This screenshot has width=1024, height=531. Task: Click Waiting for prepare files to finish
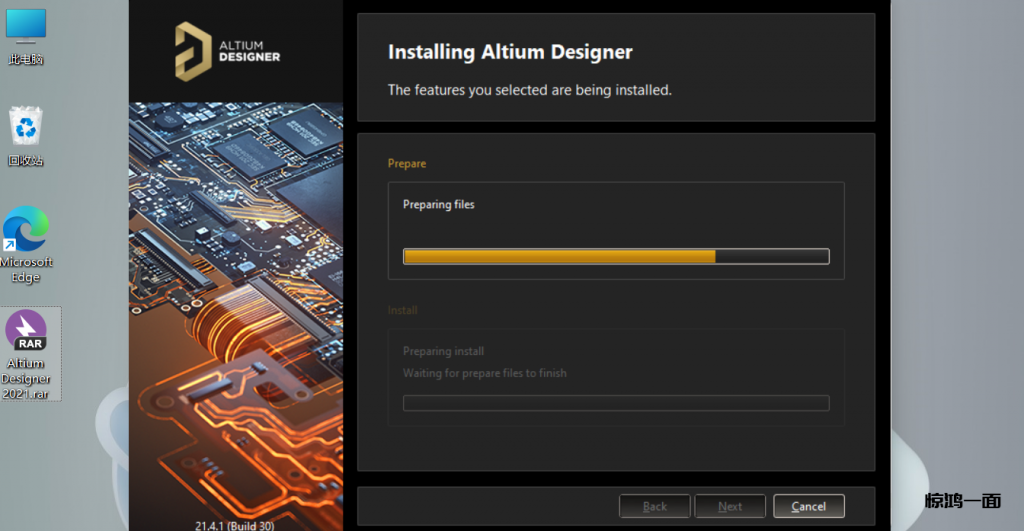pyautogui.click(x=484, y=373)
